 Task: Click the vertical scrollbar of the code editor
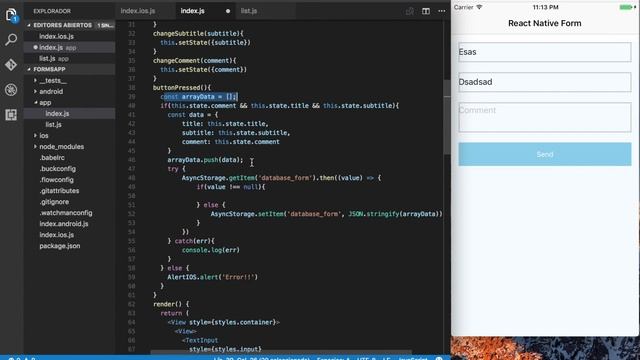447,117
